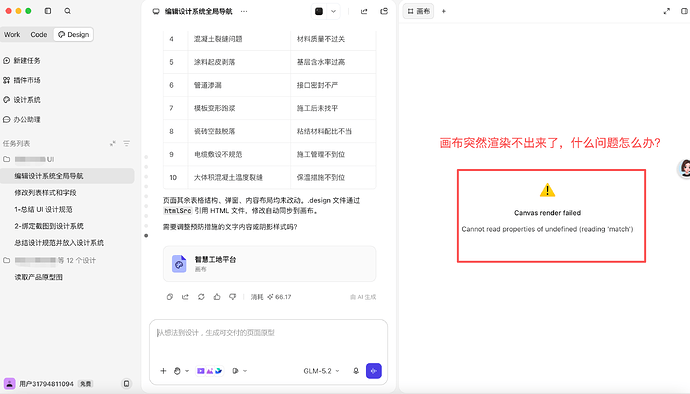
Task: Open the task list filter icon
Action: click(126, 144)
